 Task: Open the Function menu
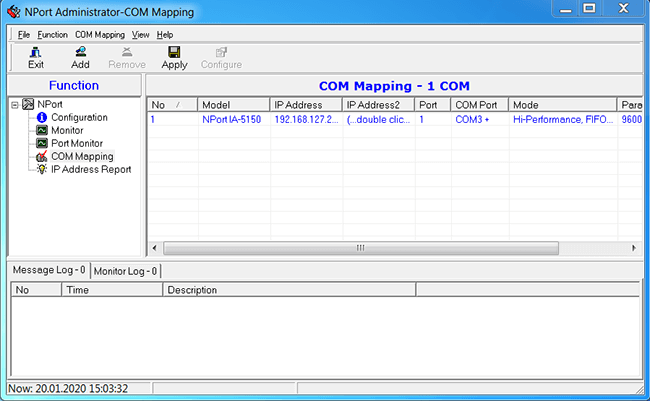click(52, 35)
